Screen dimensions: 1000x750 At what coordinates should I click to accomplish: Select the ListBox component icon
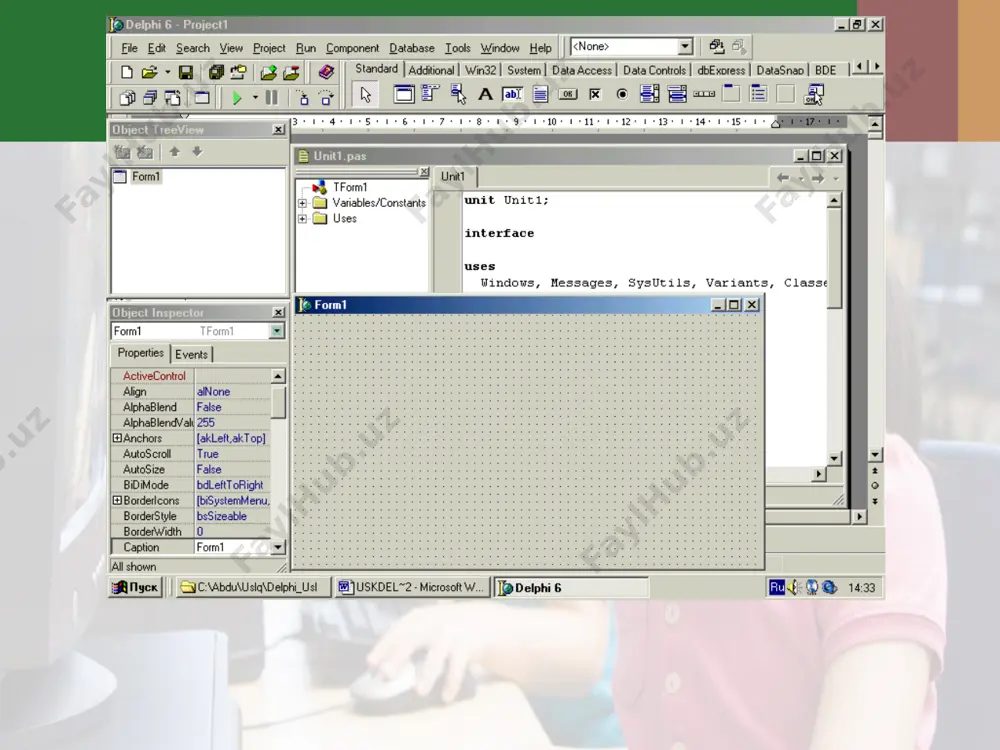(649, 94)
